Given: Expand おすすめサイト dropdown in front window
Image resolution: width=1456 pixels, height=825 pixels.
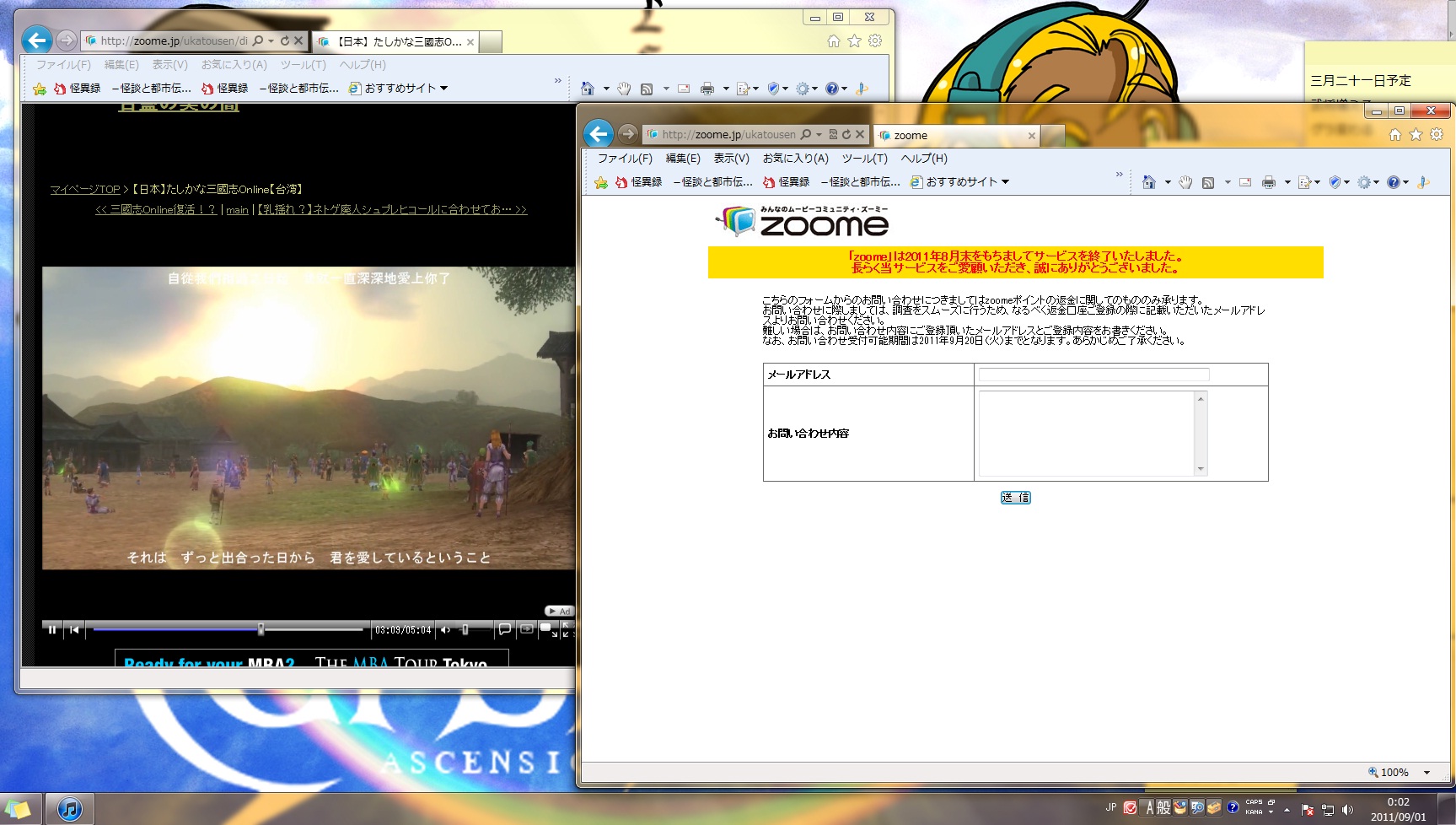Looking at the screenshot, I should tap(1005, 182).
